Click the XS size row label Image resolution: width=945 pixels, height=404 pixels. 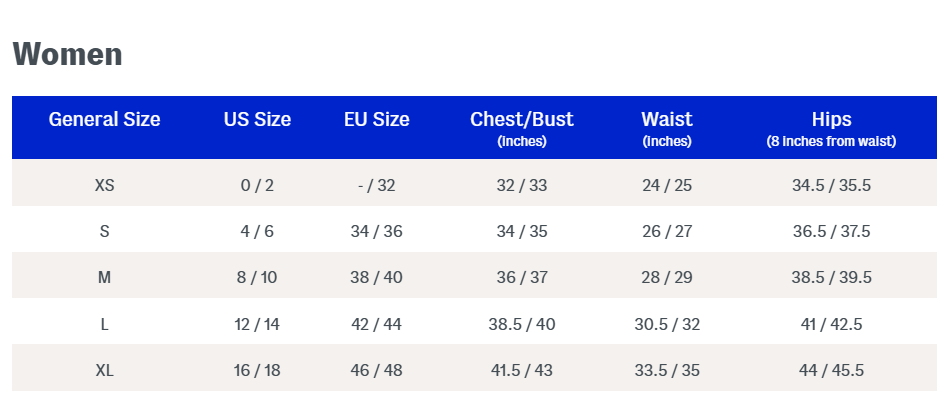click(x=104, y=185)
